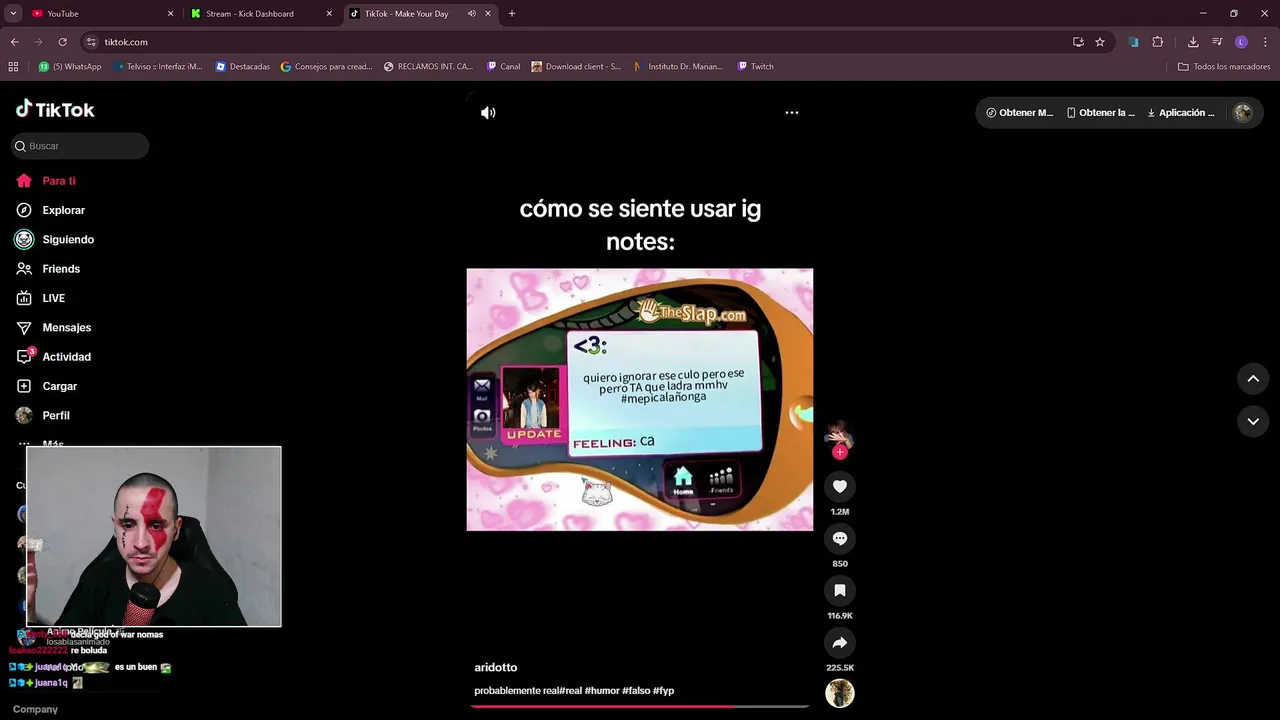
Task: Open the LIVE section
Action: (40, 298)
